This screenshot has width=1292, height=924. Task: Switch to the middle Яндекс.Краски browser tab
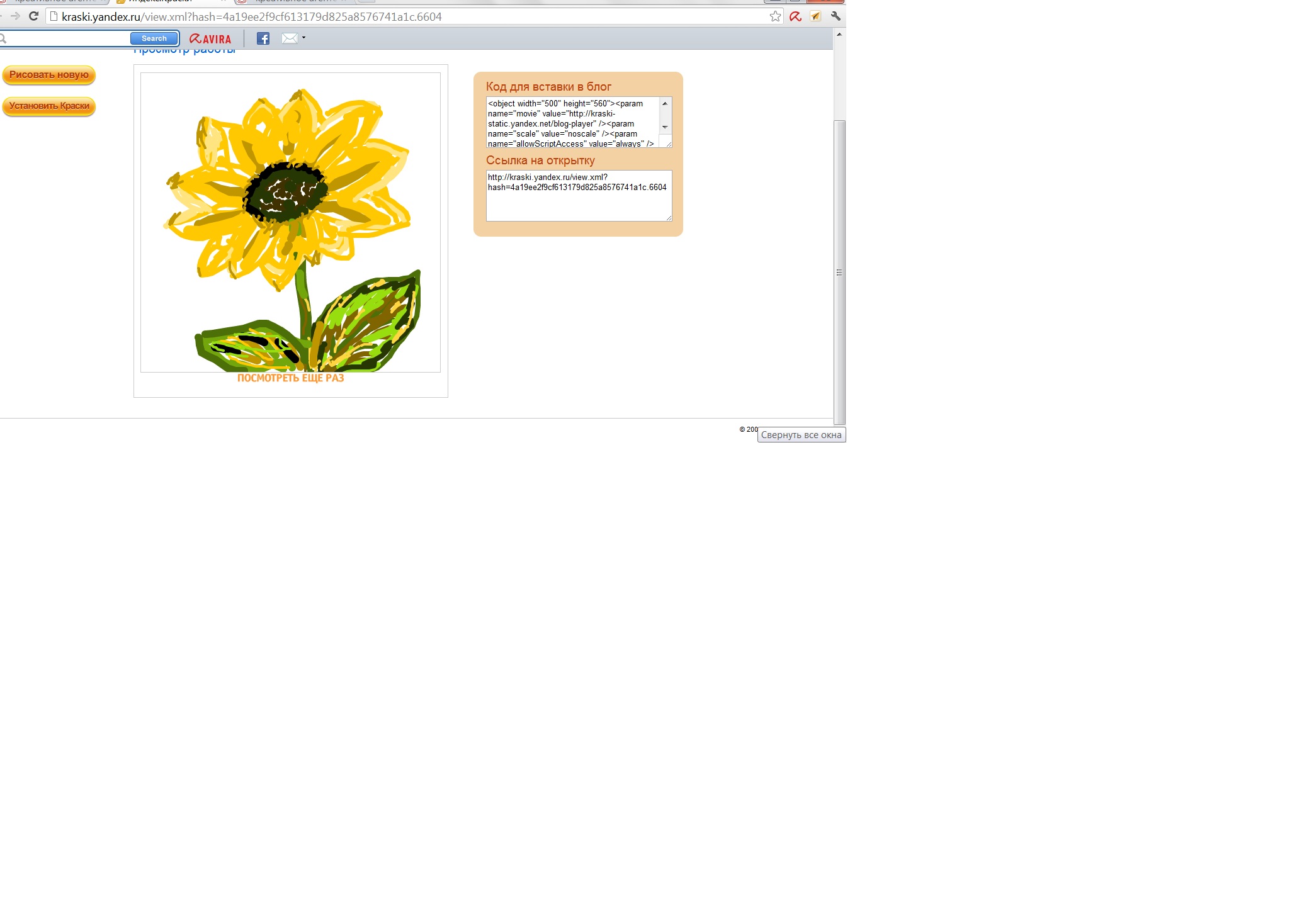click(x=170, y=2)
